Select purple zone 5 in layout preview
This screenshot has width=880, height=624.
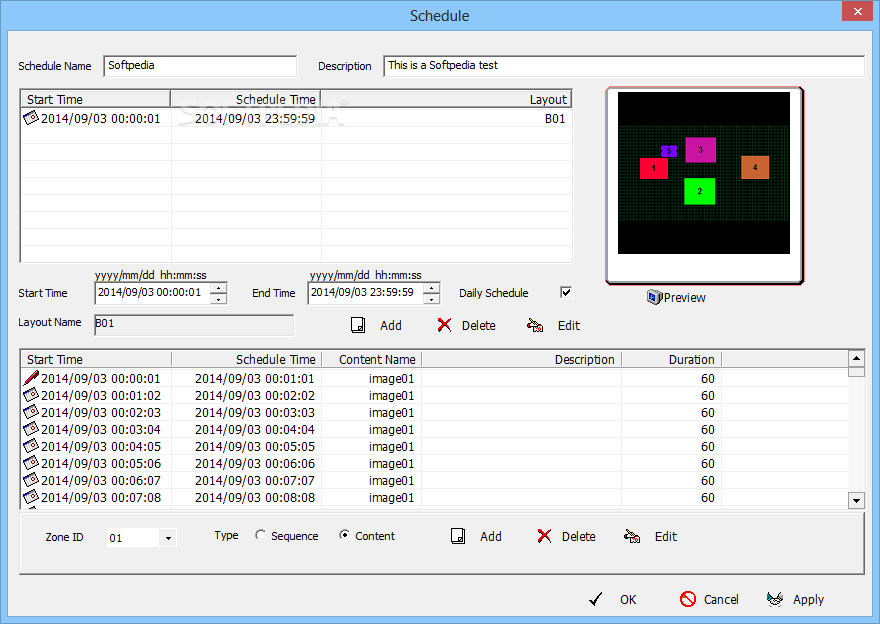click(668, 151)
